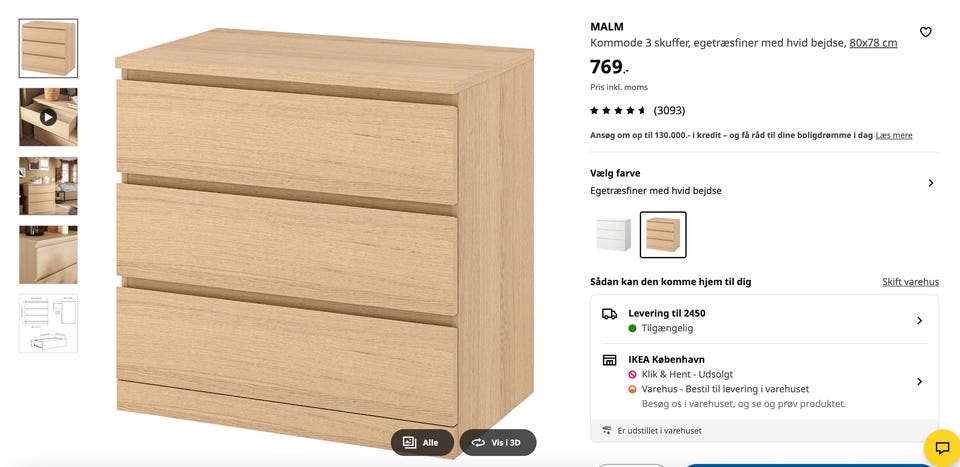Viewport: 960px width, 467px height.
Task: Select the close-up drawer detail thumbnail
Action: (48, 255)
